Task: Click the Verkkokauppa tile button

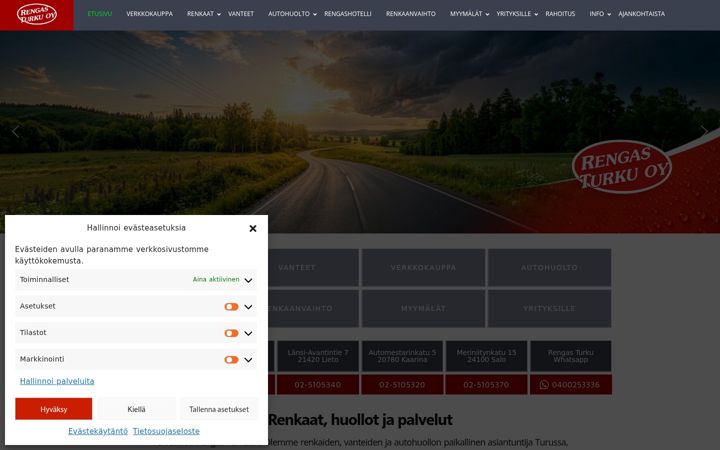Action: coord(423,268)
